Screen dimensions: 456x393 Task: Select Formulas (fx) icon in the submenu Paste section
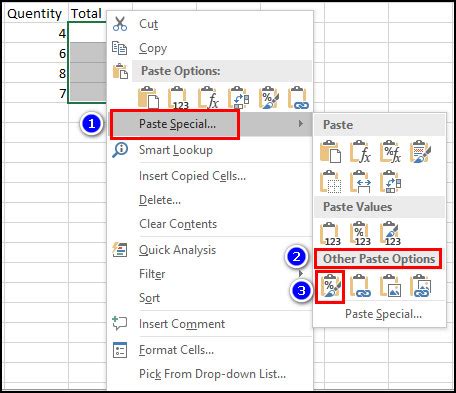(360, 152)
